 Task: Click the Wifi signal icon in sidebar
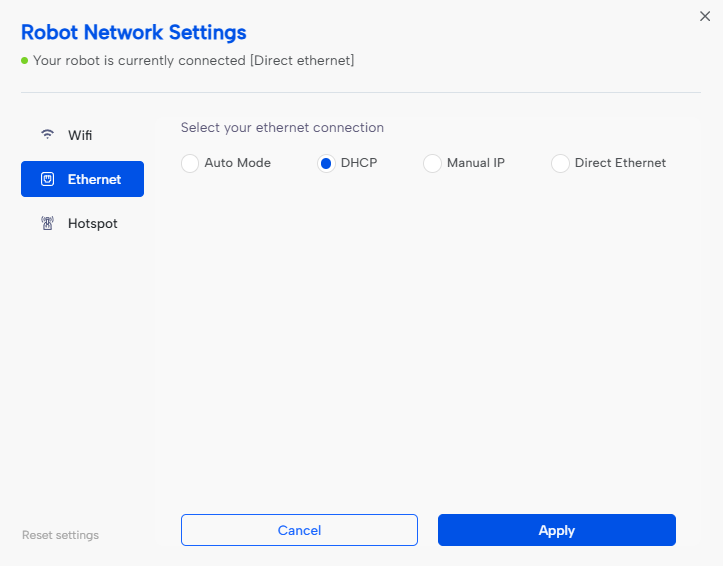(47, 135)
